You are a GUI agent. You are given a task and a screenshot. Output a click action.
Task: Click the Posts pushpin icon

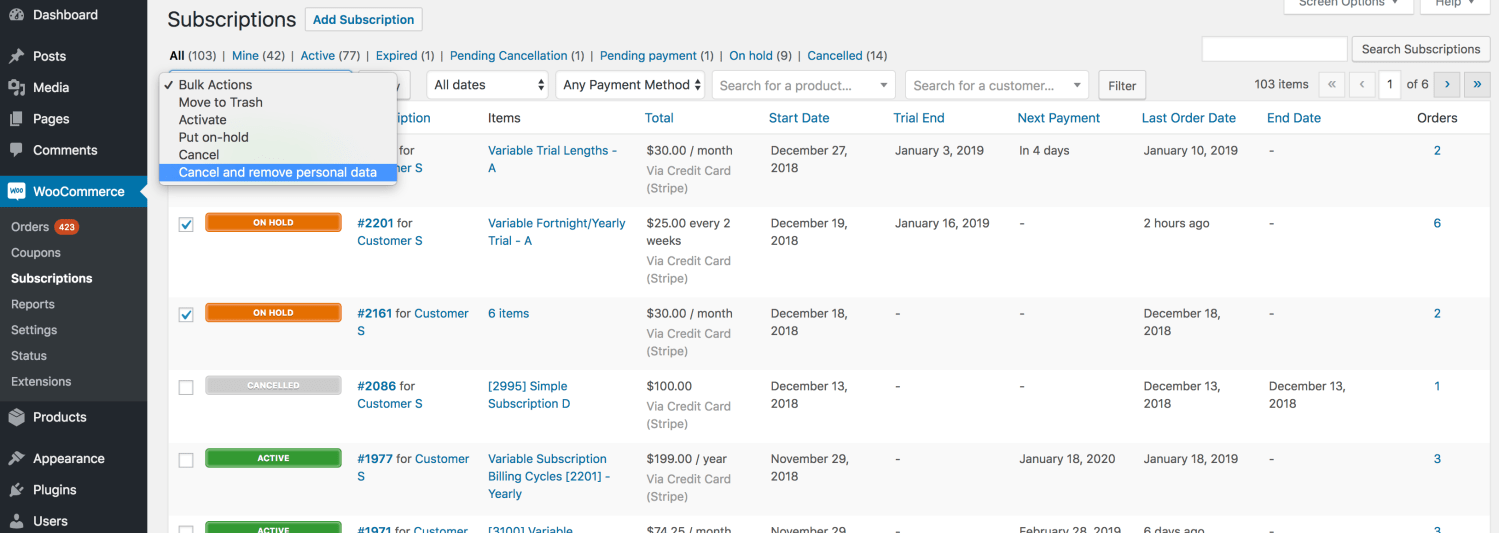point(17,56)
